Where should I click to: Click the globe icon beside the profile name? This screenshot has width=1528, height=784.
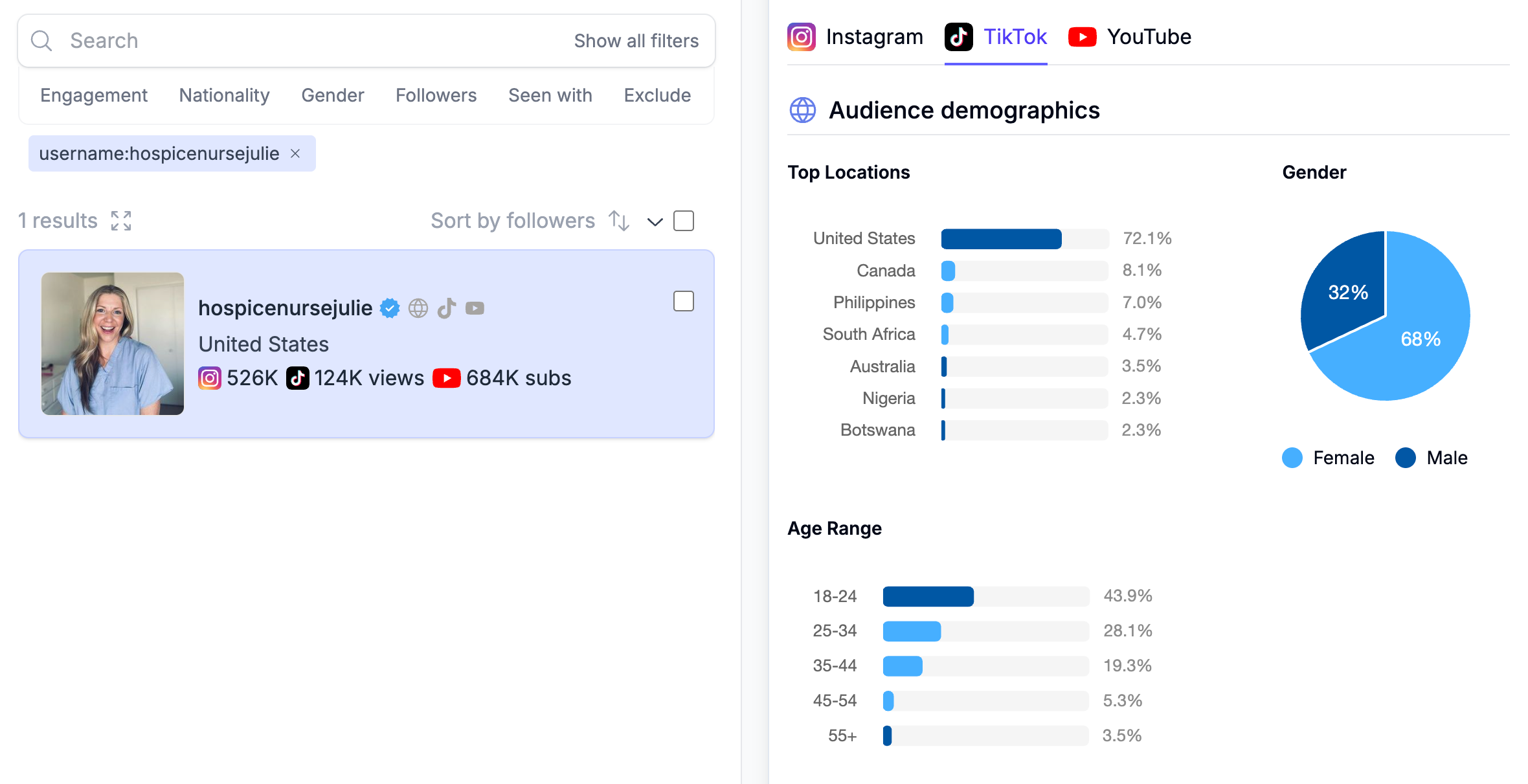(418, 308)
